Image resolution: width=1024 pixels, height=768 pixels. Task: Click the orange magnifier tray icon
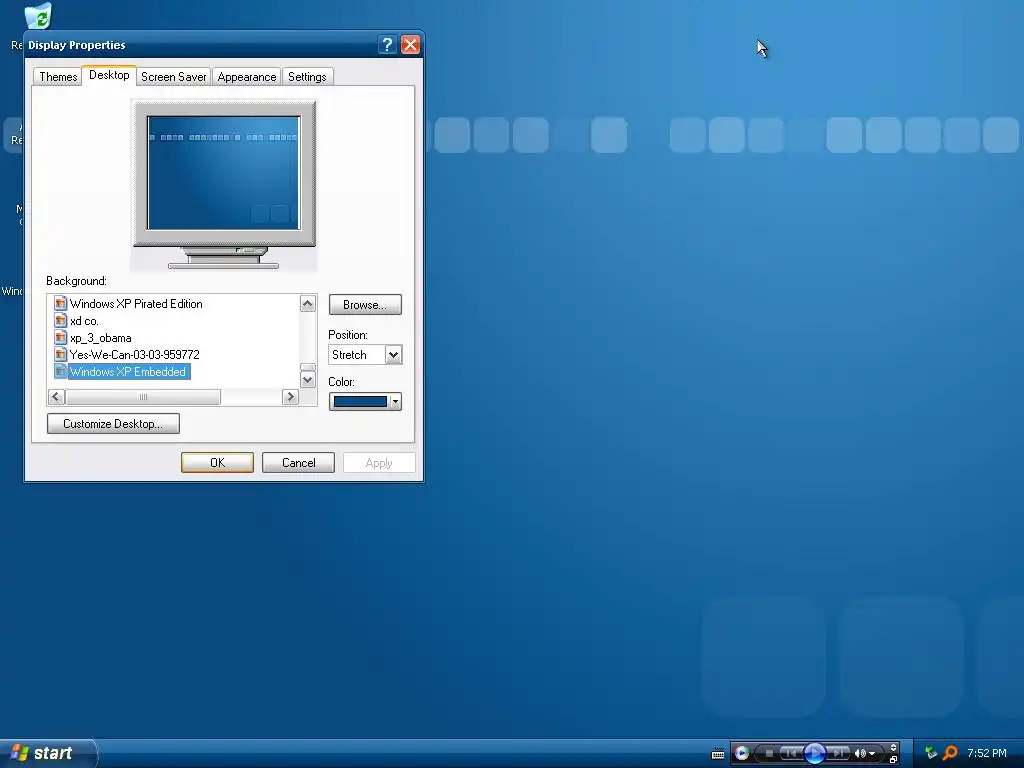(x=950, y=753)
